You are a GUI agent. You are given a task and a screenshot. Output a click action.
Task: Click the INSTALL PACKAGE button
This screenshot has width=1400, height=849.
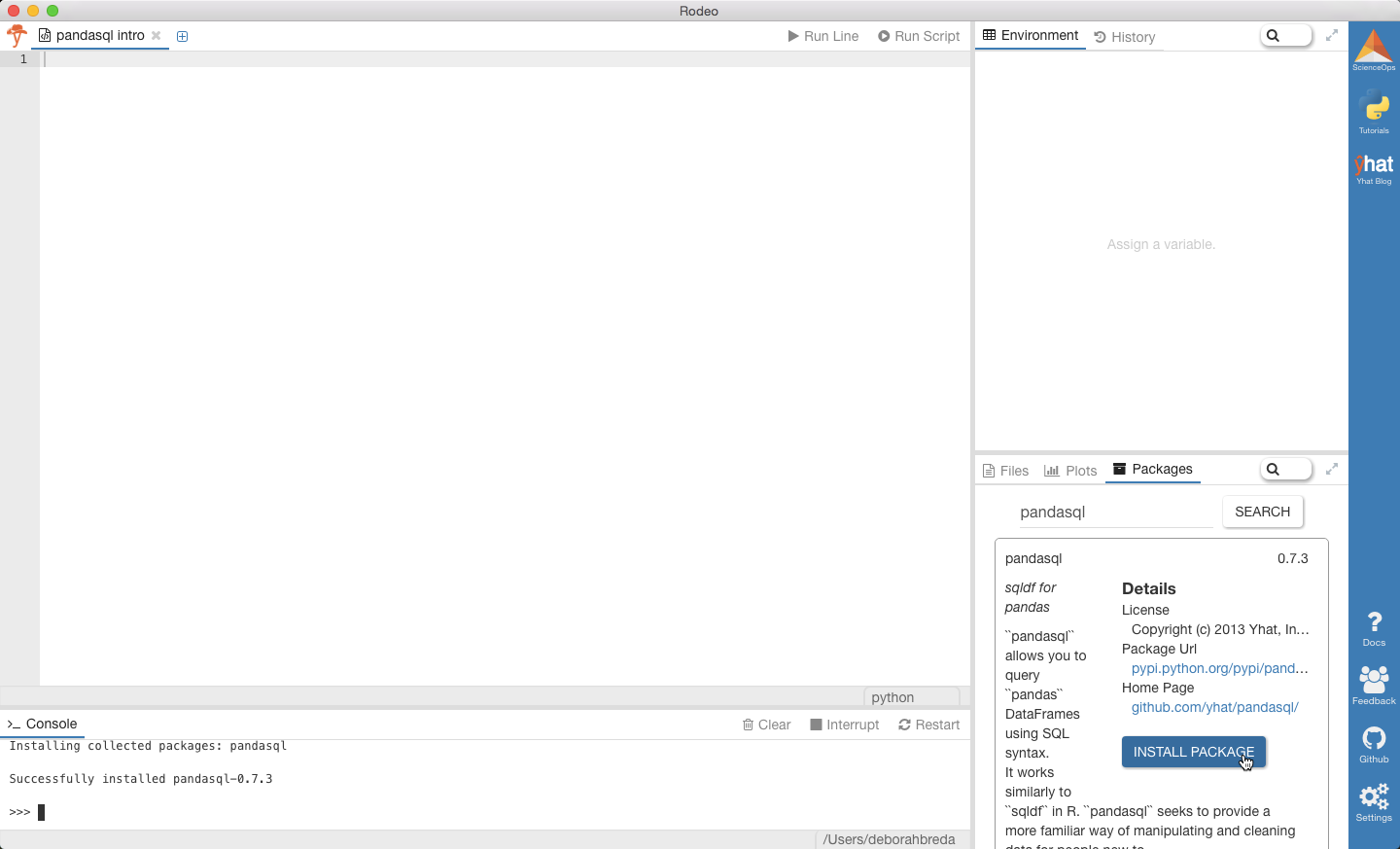coord(1194,752)
